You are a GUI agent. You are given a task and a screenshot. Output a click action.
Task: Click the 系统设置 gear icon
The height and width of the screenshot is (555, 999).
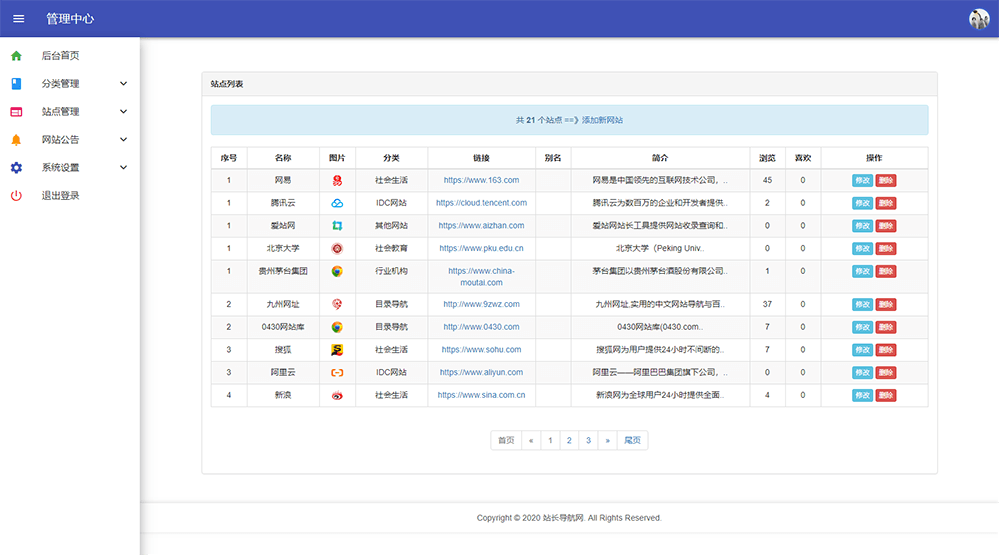point(17,168)
